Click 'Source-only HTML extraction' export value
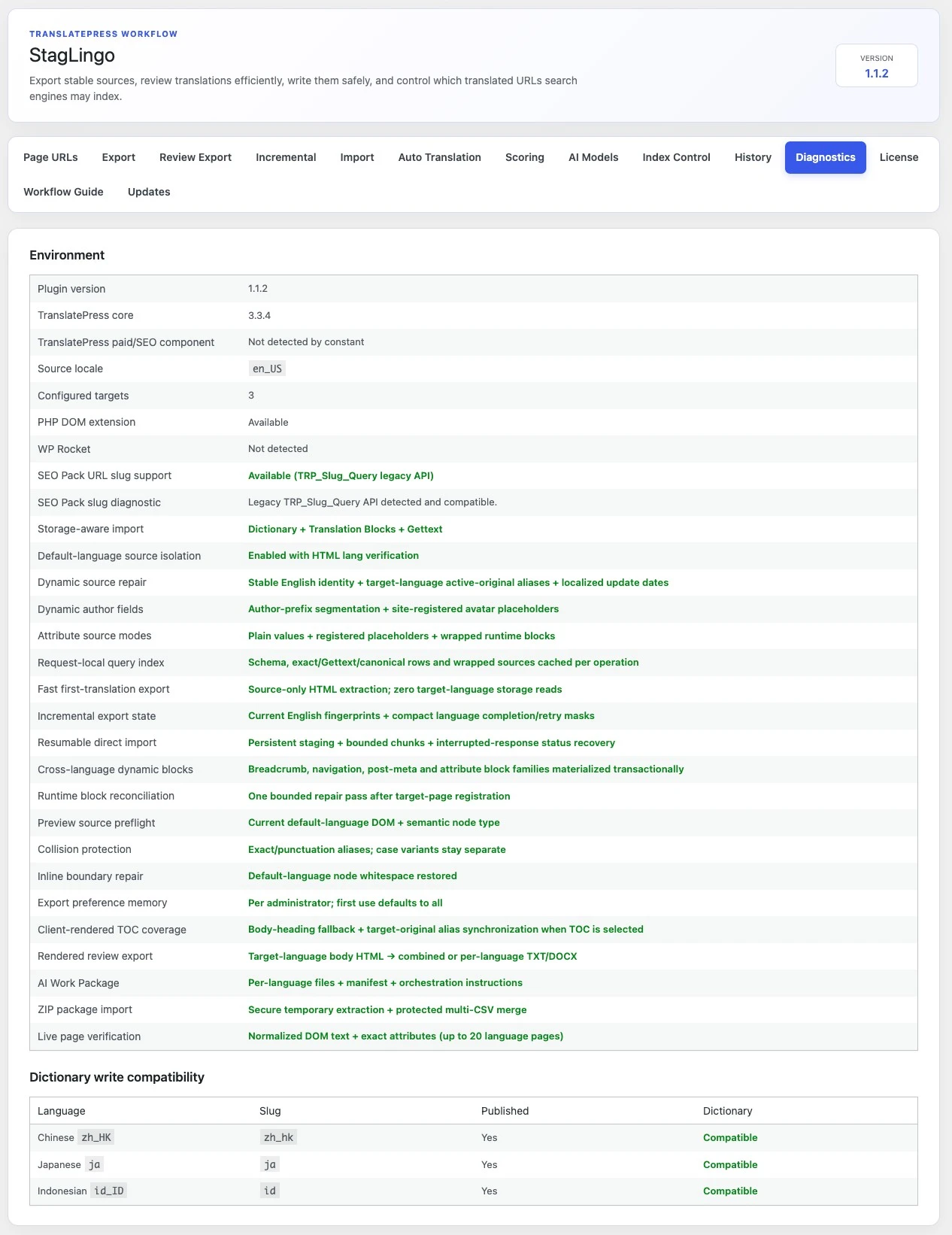The image size is (952, 1235). click(x=405, y=689)
